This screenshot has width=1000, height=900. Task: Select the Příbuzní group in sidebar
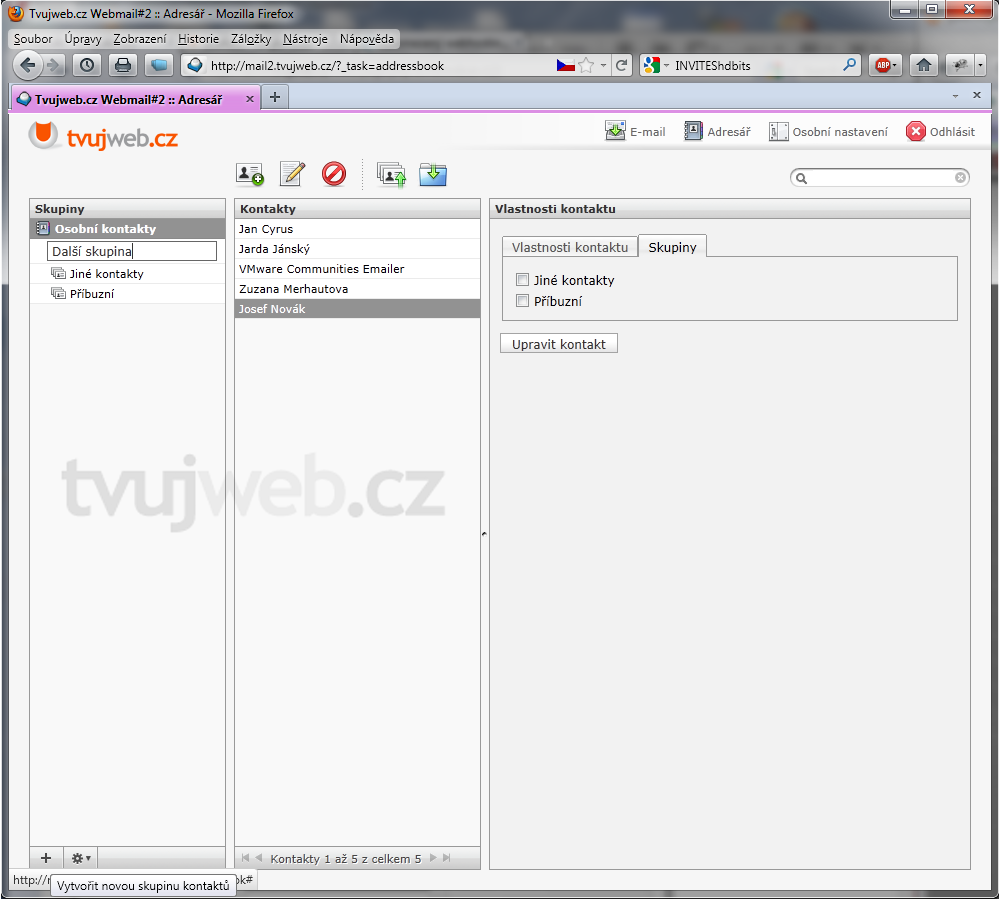pos(92,294)
